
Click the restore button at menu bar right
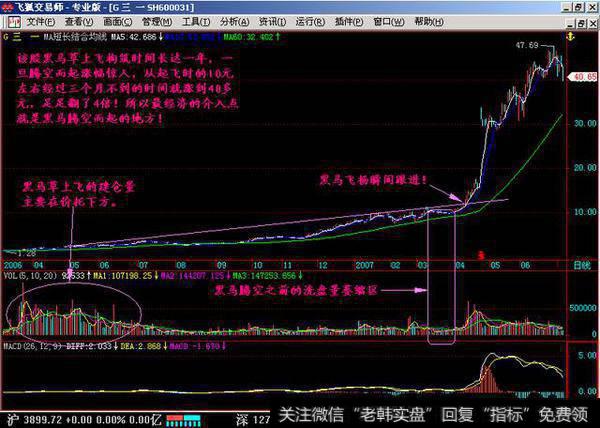[579, 22]
